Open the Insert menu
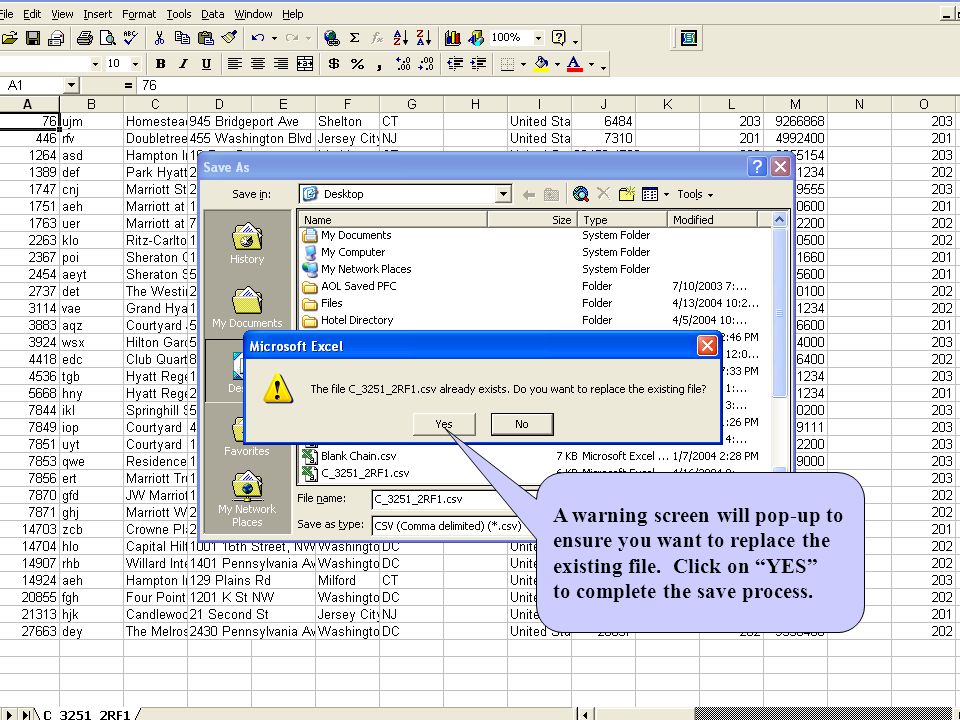960x720 pixels. click(97, 13)
